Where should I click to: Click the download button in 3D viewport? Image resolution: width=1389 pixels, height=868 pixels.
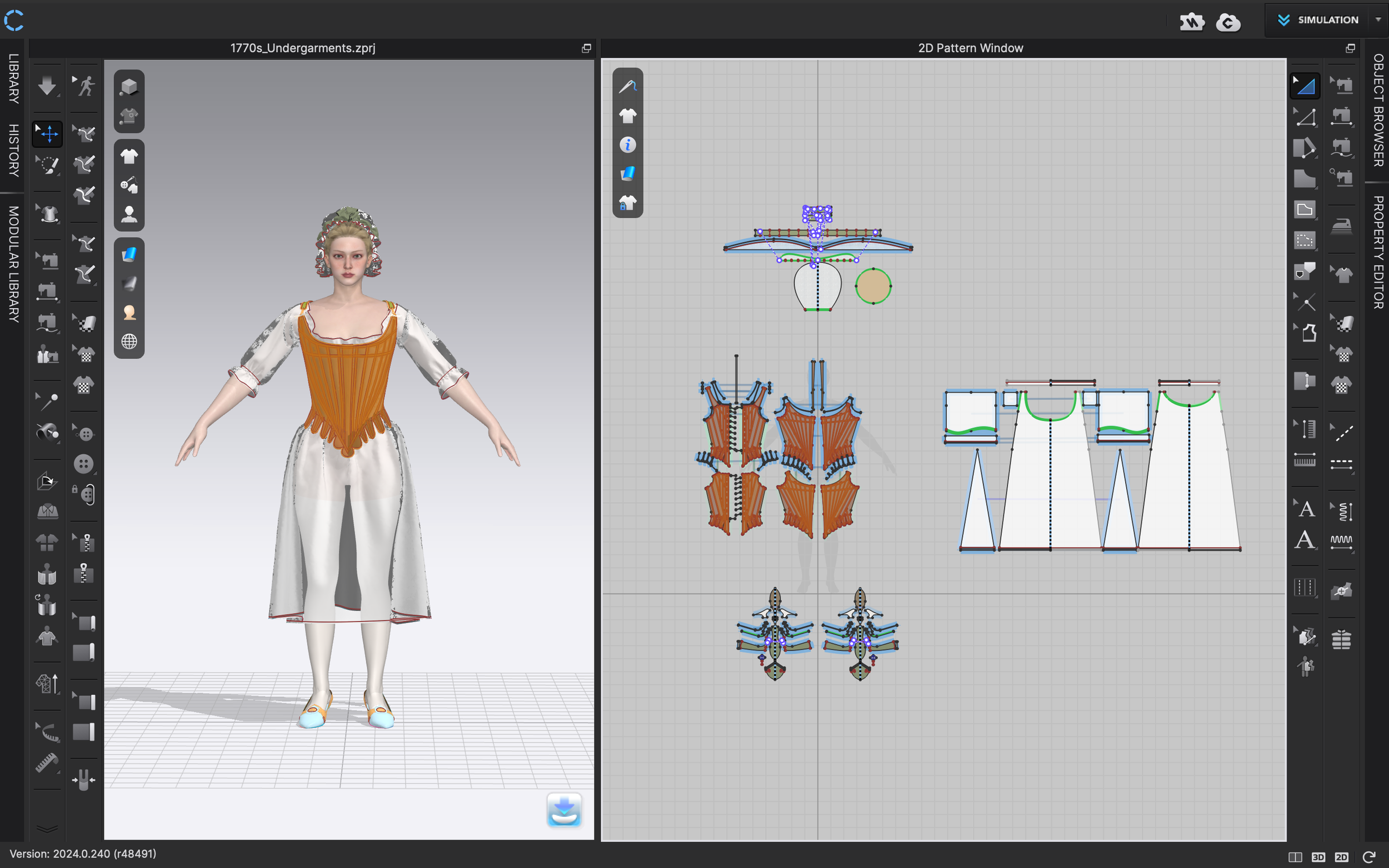564,810
